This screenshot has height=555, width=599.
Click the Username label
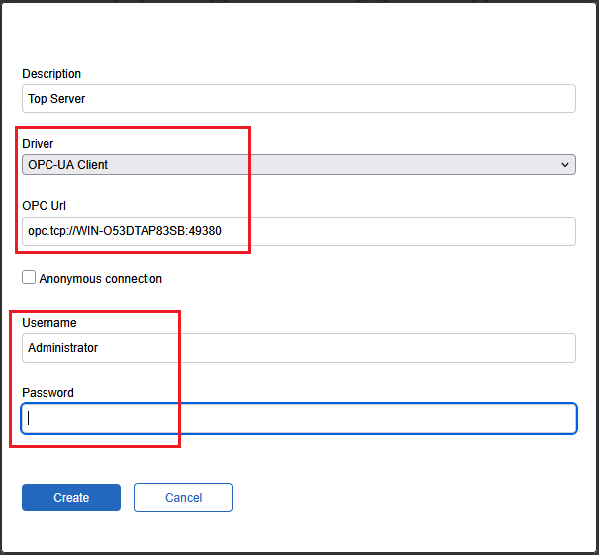click(49, 323)
